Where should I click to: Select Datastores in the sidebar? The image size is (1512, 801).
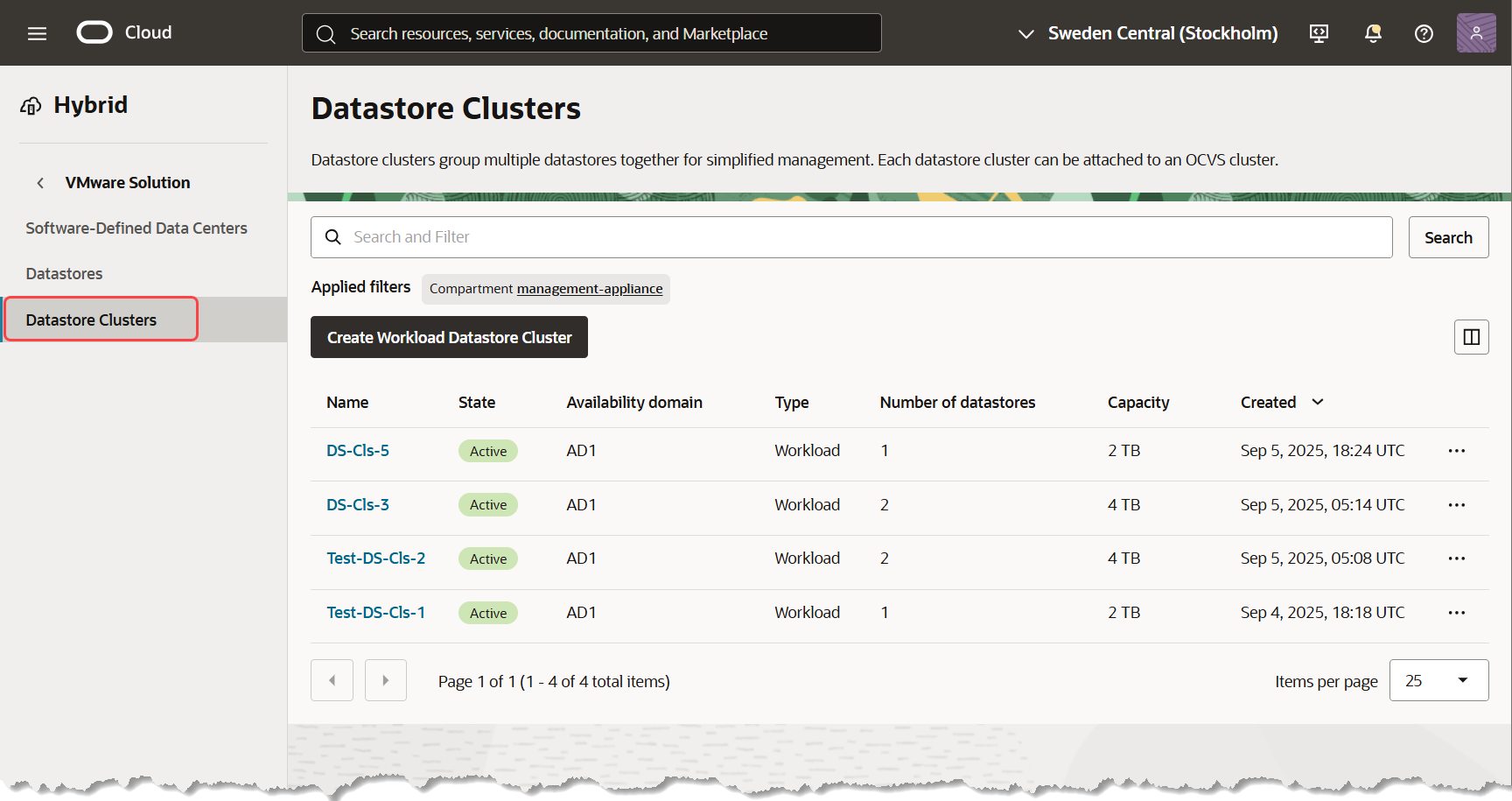[64, 273]
